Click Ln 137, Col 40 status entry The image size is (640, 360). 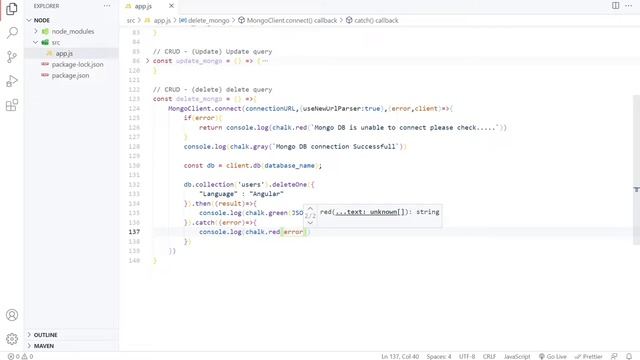[x=400, y=356]
